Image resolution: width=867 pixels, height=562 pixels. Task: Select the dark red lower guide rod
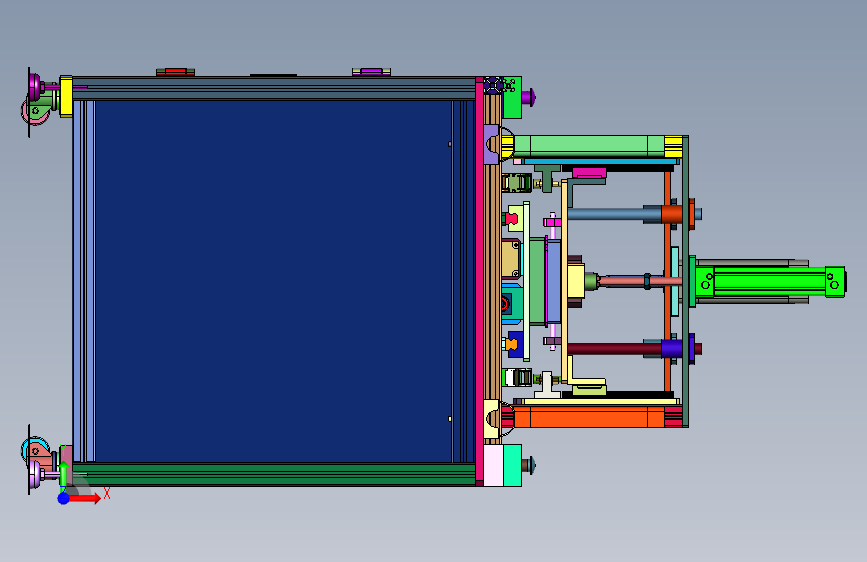pos(614,348)
